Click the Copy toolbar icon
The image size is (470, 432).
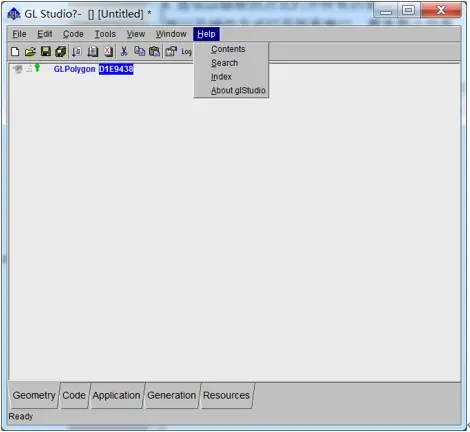tap(139, 51)
